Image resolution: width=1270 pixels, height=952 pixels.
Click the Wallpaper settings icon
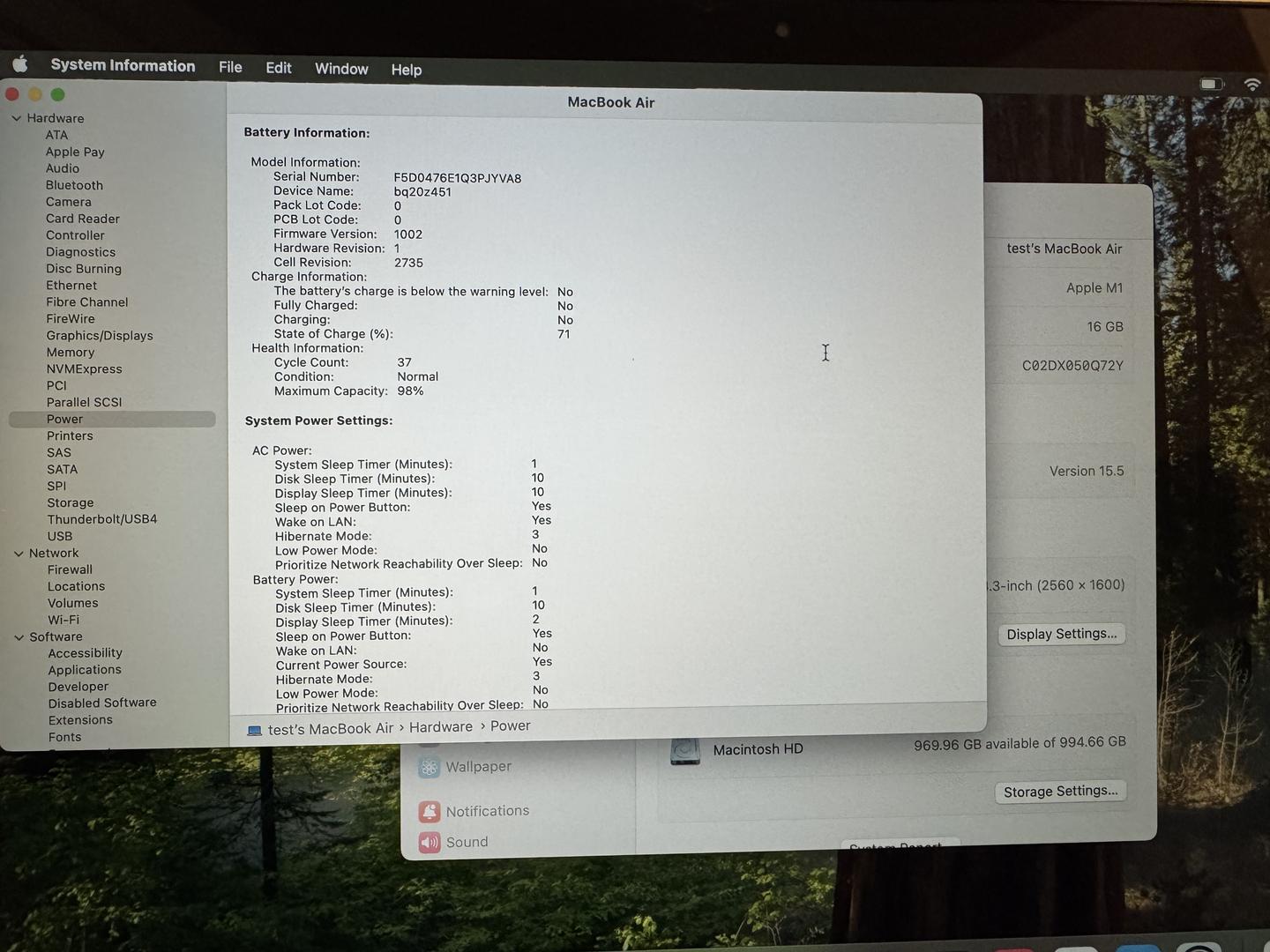point(430,768)
